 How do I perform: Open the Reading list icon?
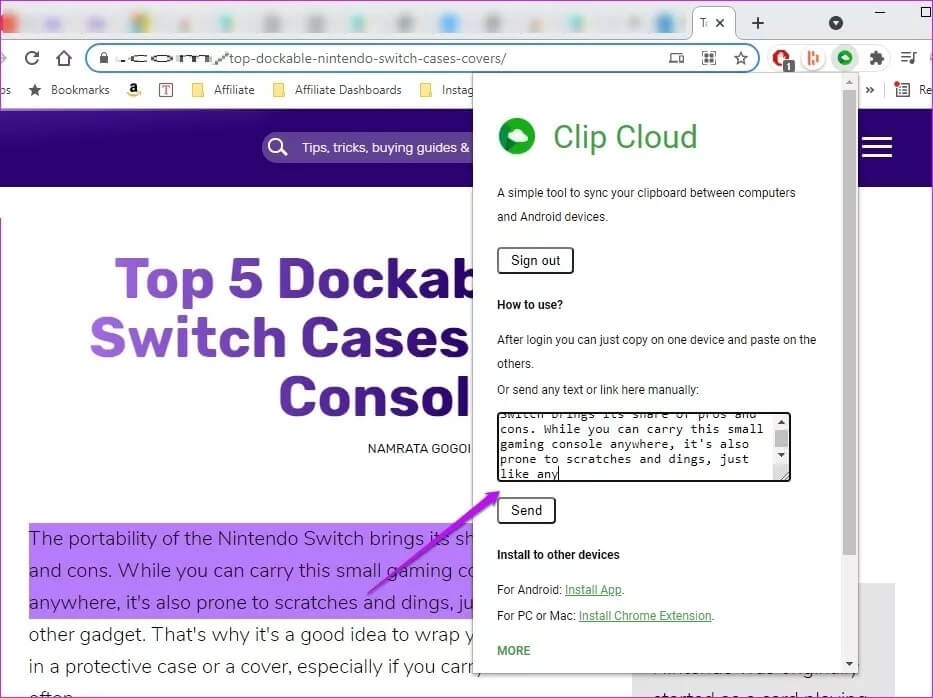point(903,90)
